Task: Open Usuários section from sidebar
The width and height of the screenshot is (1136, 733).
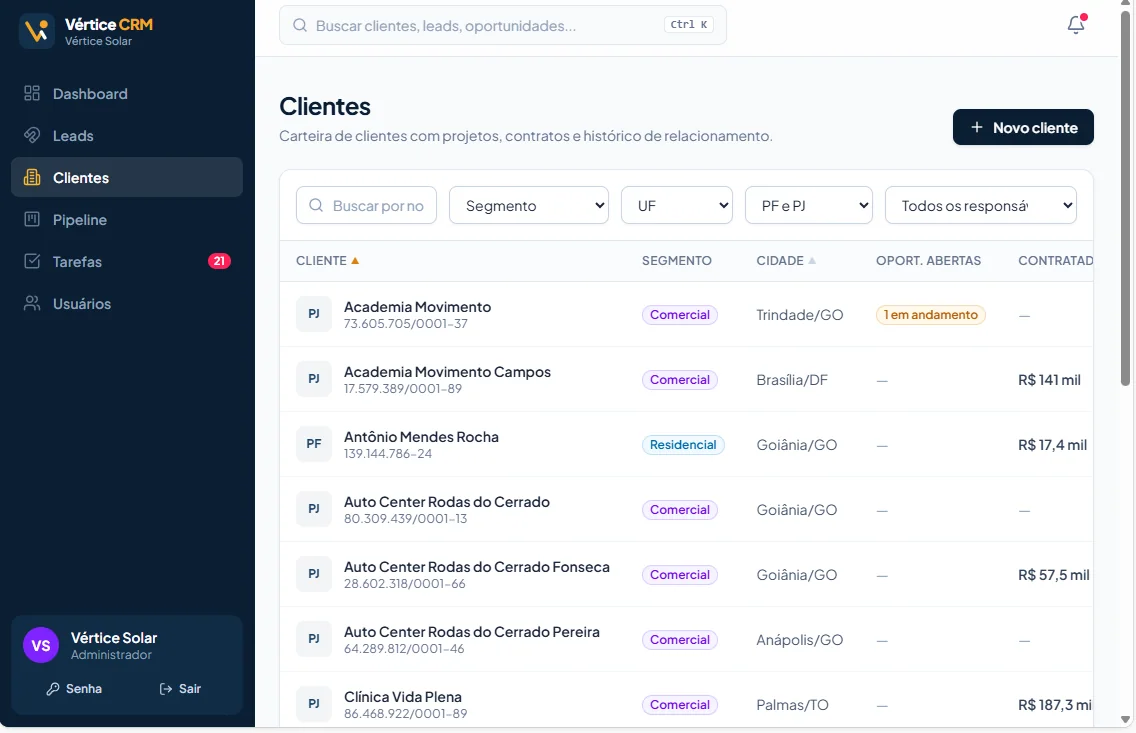Action: coord(127,303)
